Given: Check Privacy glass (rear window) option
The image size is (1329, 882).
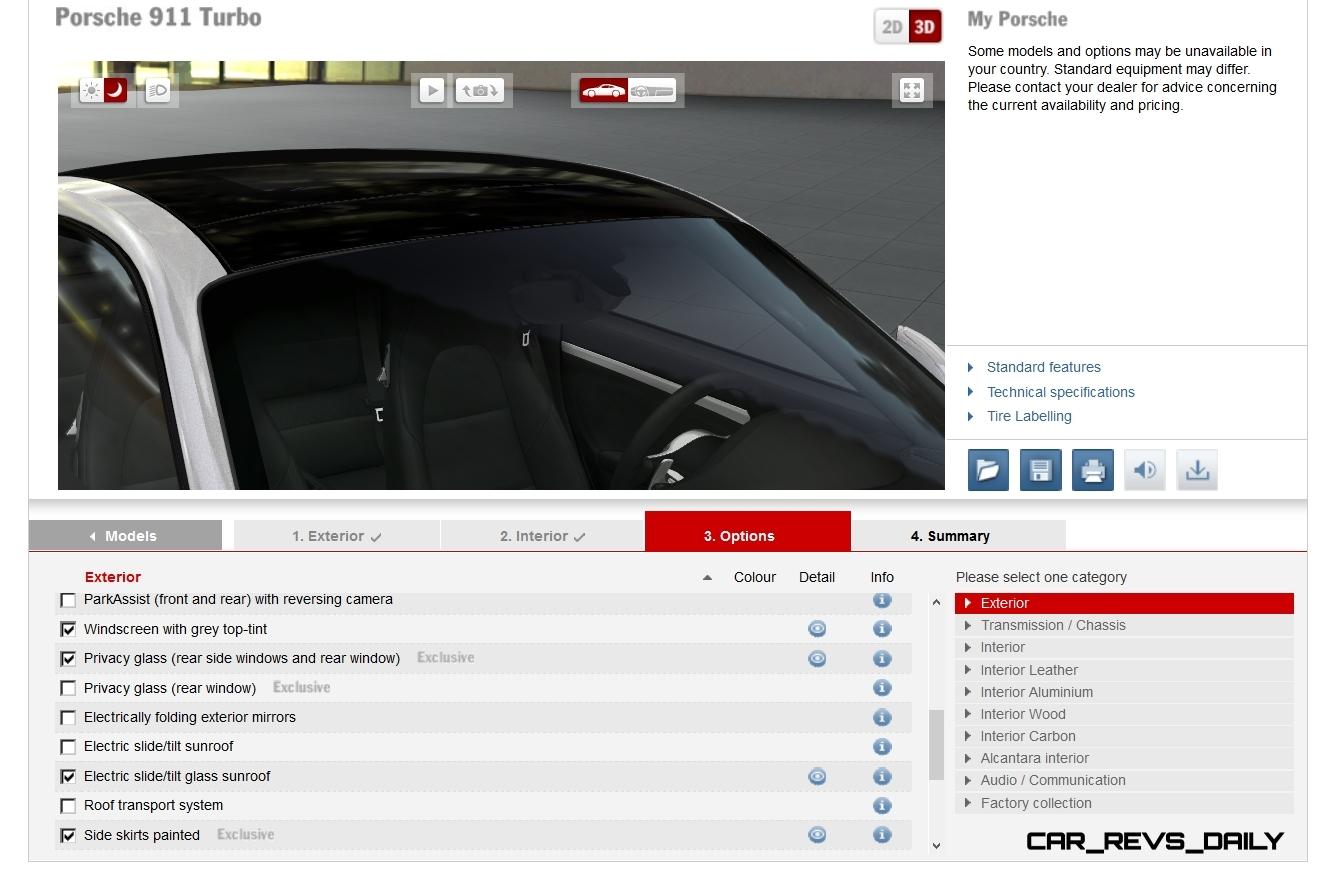Looking at the screenshot, I should pos(68,688).
